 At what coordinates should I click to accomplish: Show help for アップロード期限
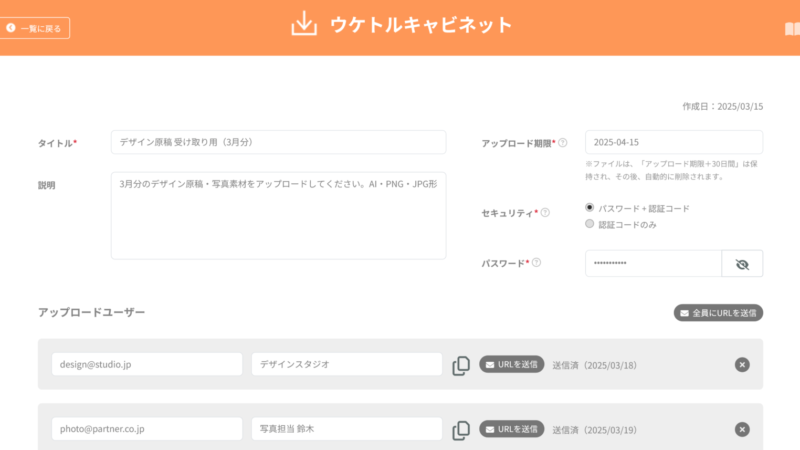click(563, 143)
